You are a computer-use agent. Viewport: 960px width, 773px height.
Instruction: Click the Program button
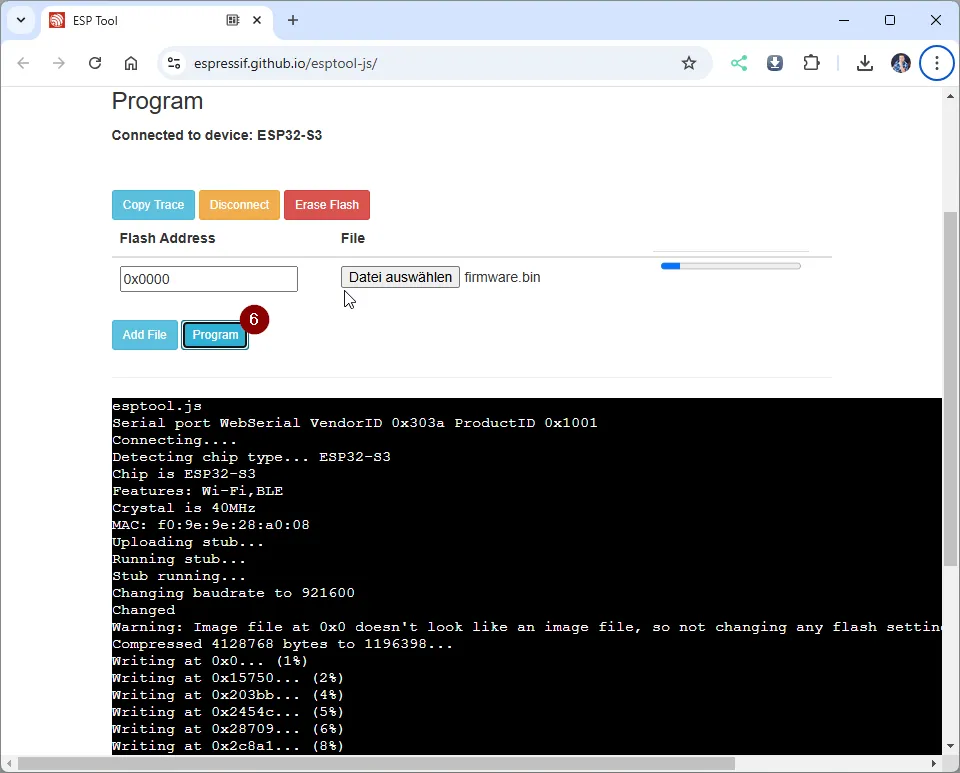coord(215,335)
